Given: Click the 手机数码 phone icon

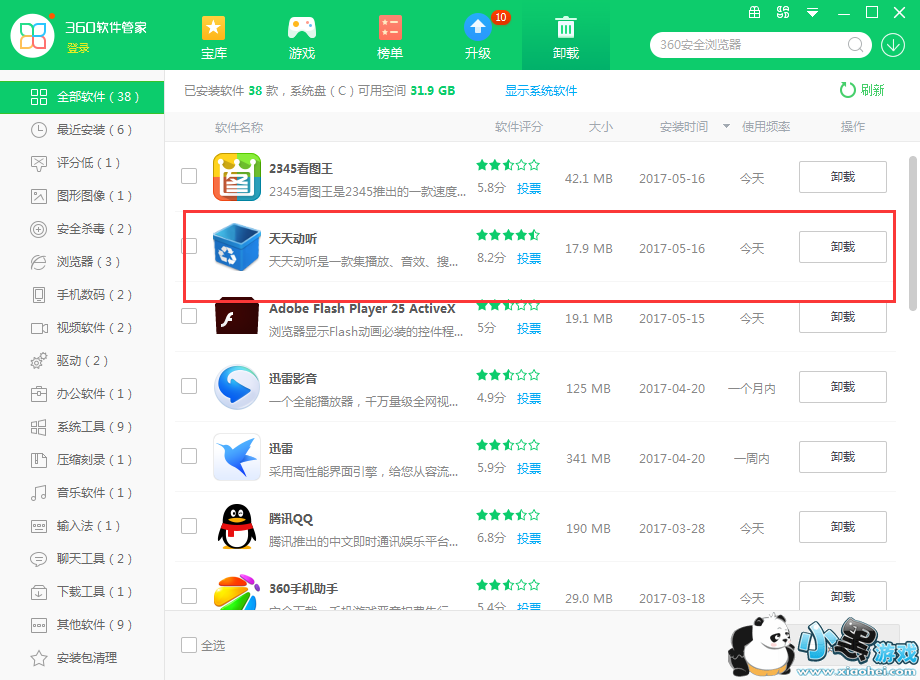Looking at the screenshot, I should [39, 295].
